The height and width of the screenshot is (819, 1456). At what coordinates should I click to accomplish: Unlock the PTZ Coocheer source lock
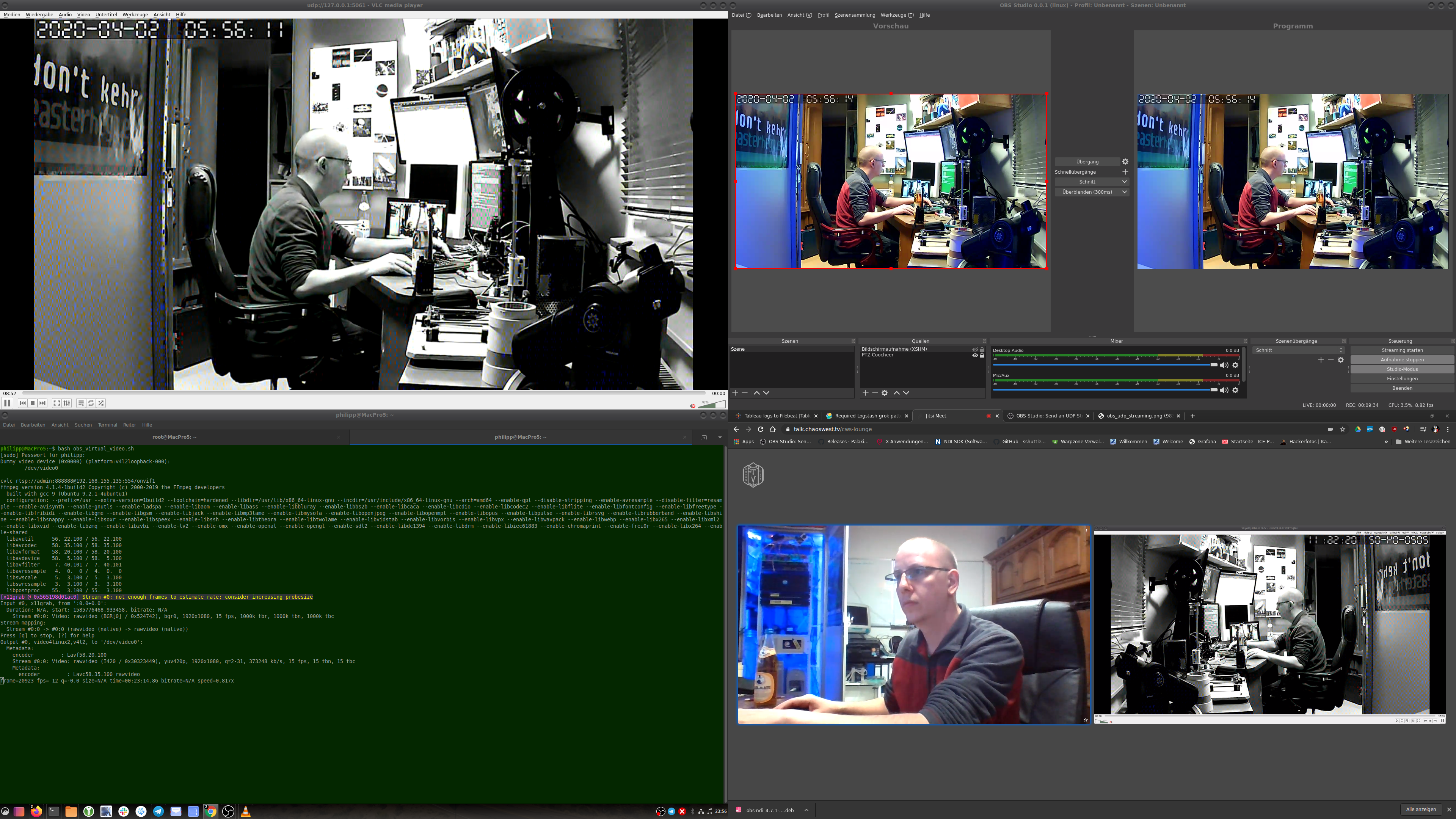click(982, 355)
